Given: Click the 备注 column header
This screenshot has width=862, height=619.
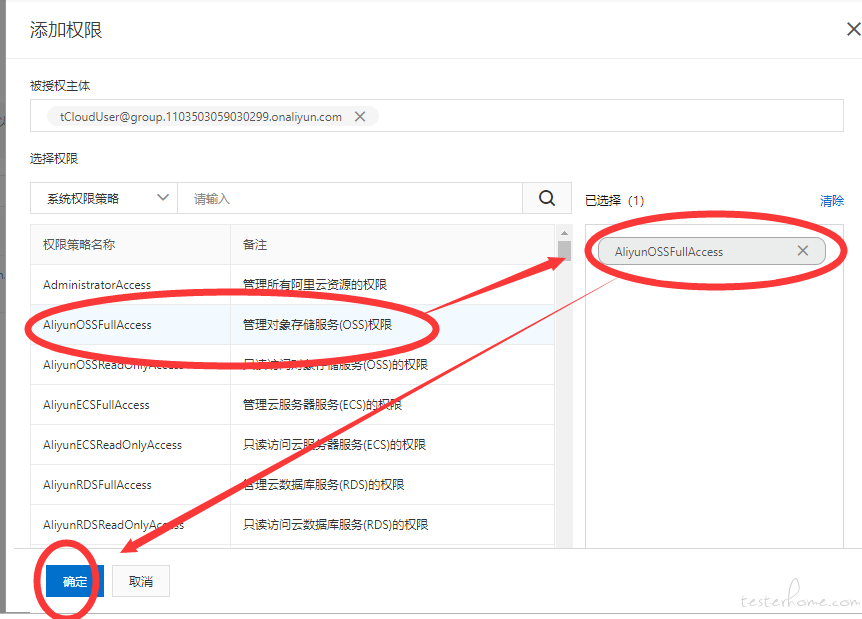Looking at the screenshot, I should 255,245.
